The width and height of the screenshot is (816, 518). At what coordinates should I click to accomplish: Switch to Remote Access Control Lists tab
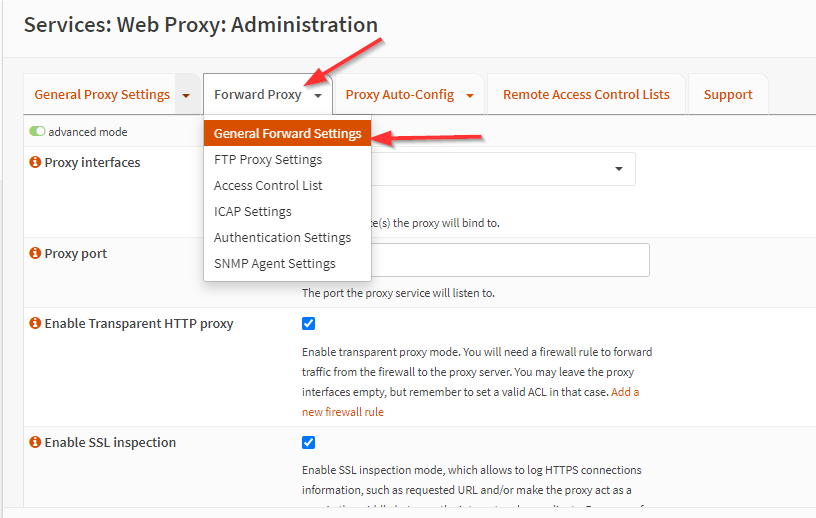(x=586, y=94)
